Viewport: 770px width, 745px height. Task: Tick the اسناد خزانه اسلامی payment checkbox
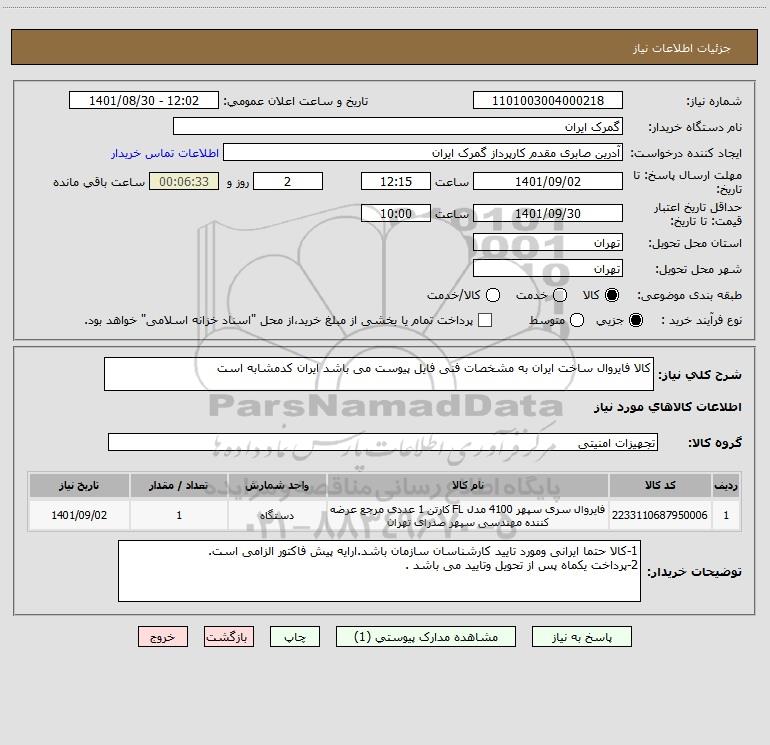click(x=485, y=320)
